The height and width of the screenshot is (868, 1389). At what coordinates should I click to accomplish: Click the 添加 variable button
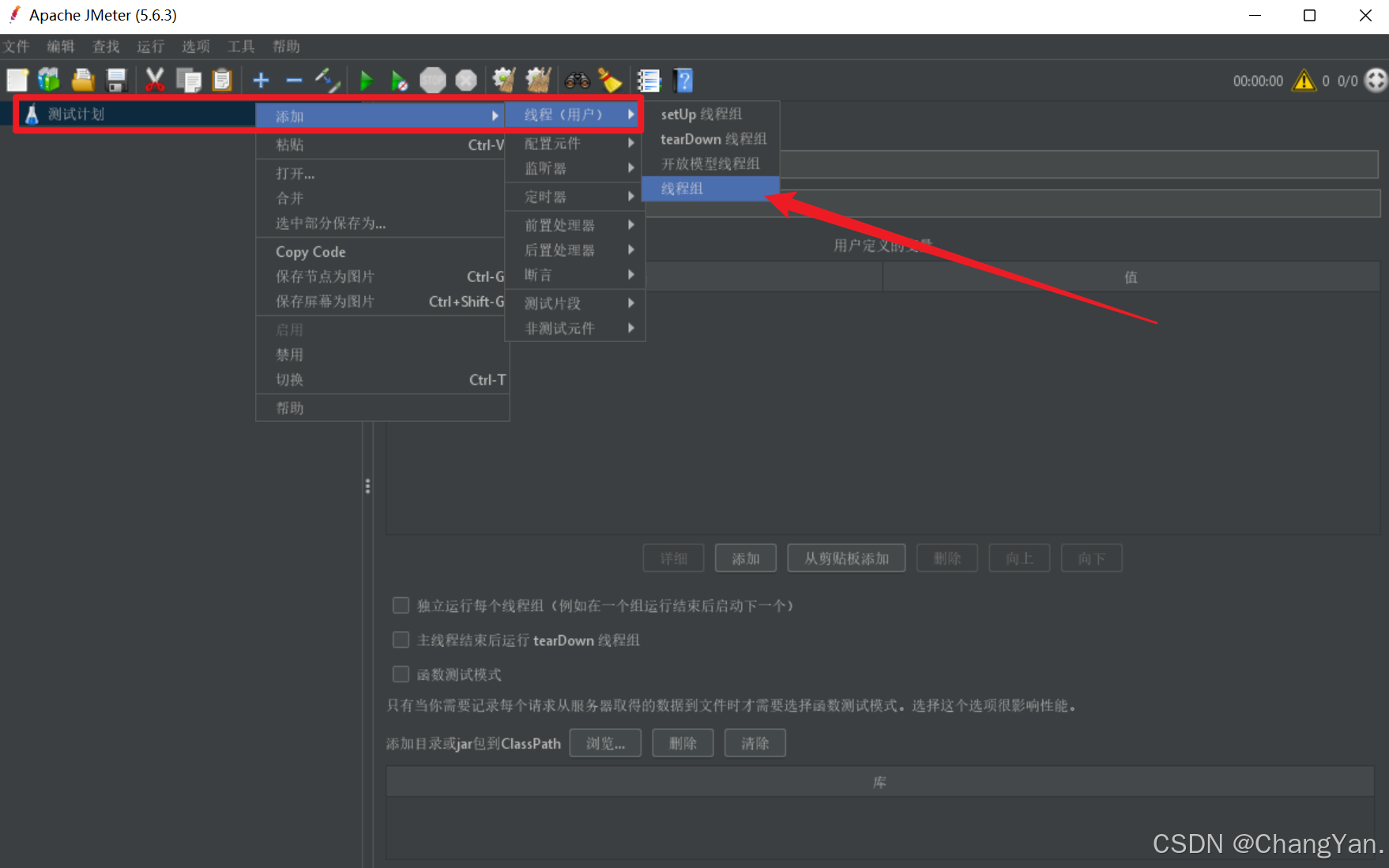click(745, 558)
